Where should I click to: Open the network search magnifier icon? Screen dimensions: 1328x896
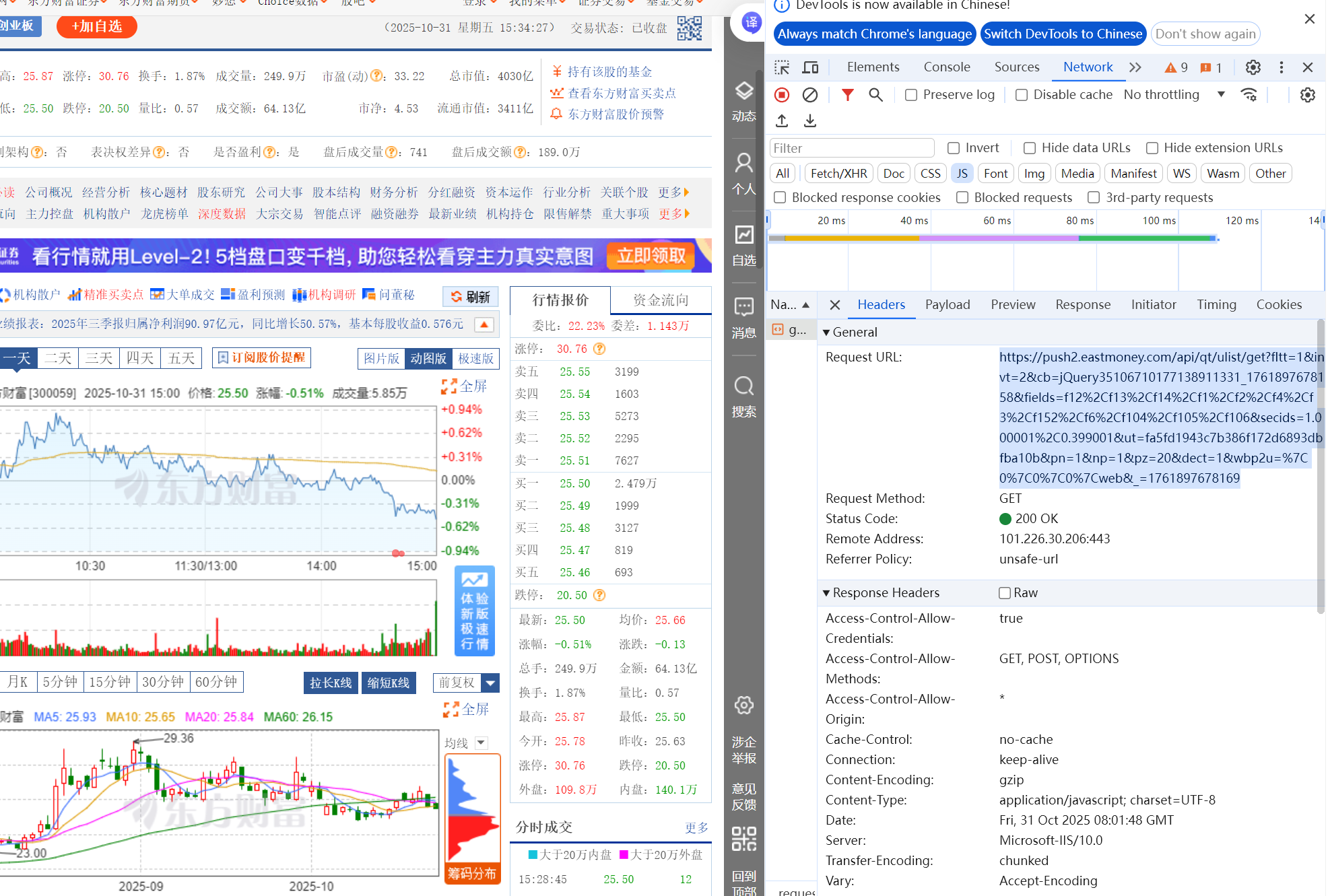click(x=875, y=95)
